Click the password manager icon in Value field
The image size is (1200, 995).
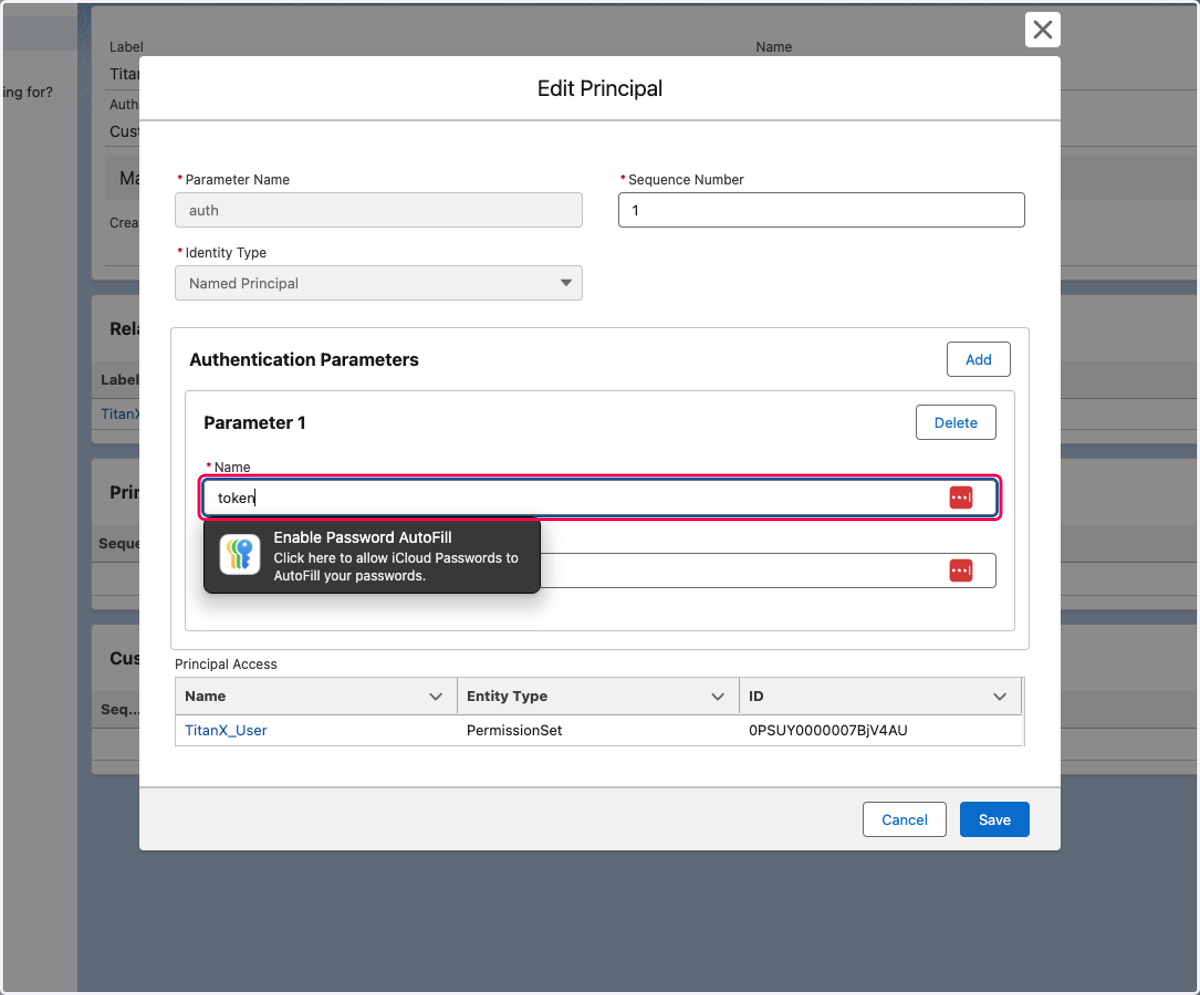point(961,570)
